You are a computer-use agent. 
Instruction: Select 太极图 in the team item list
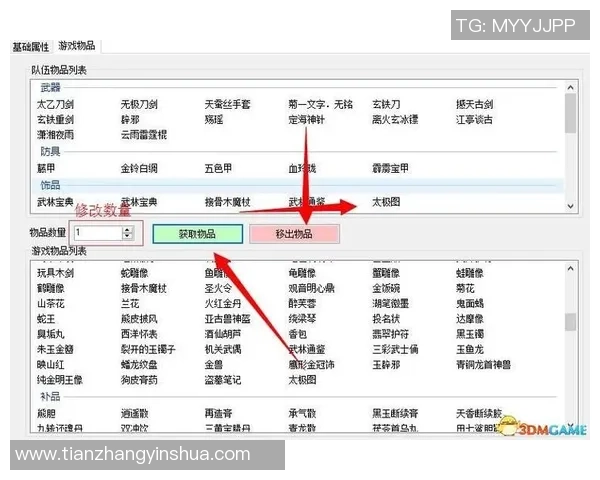point(386,202)
